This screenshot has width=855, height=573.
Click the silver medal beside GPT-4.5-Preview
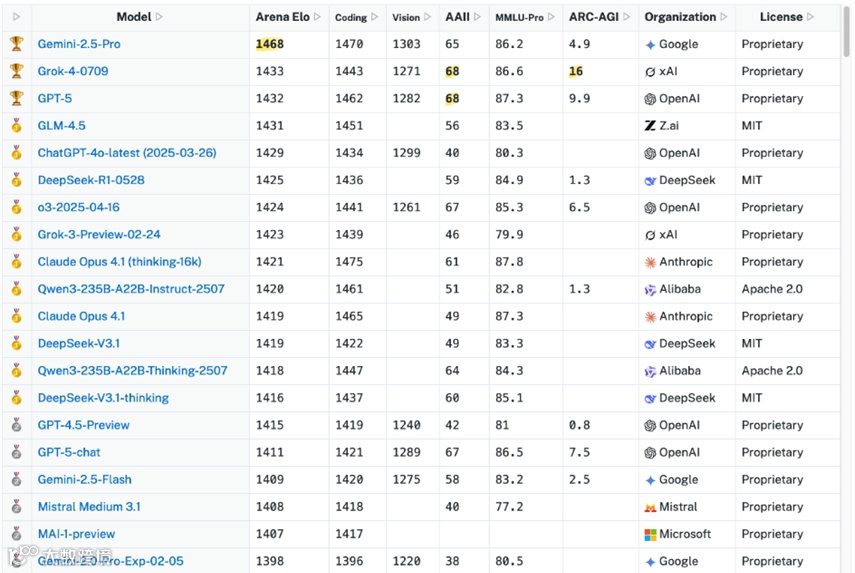17,425
